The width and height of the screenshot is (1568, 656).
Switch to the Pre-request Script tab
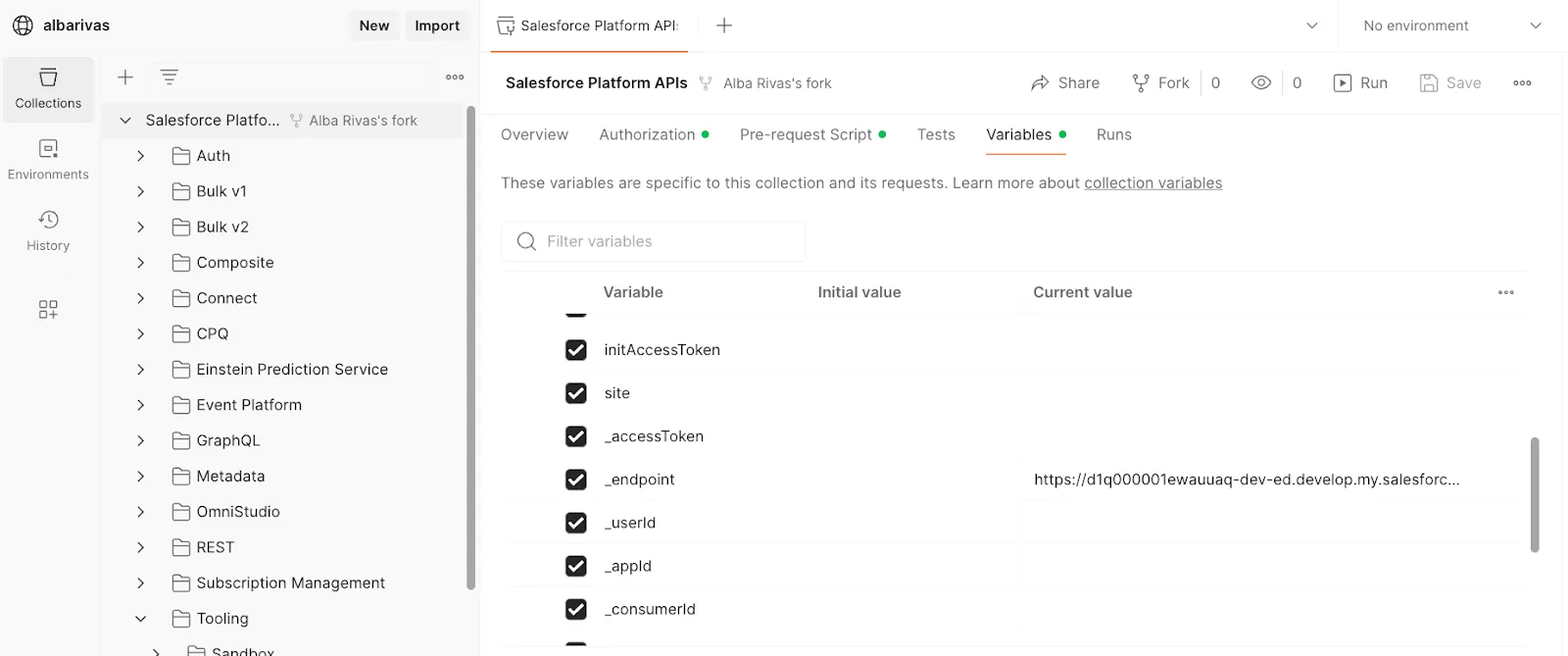[x=806, y=135]
